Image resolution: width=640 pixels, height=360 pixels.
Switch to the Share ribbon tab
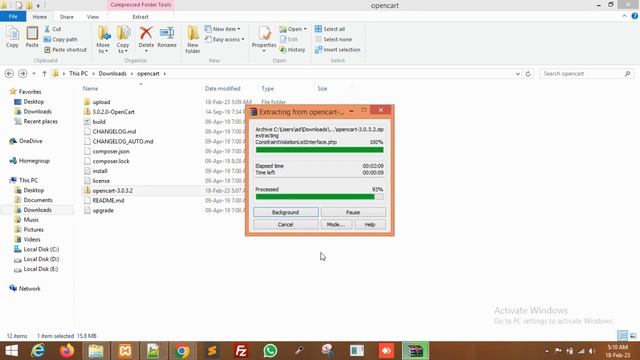pyautogui.click(x=67, y=17)
